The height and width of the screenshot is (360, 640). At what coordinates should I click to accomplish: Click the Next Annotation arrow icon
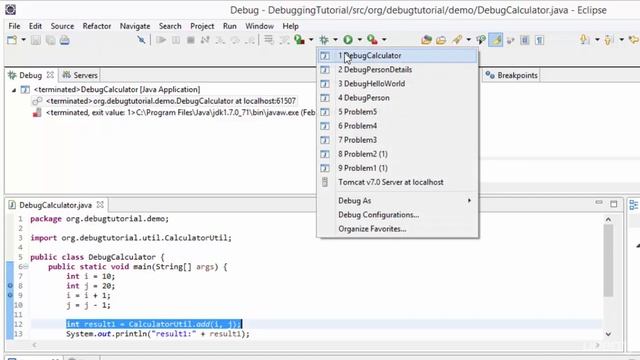[x=585, y=40]
